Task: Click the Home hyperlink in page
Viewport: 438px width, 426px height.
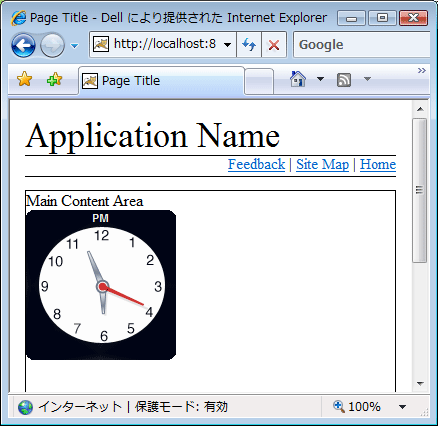Action: tap(378, 164)
